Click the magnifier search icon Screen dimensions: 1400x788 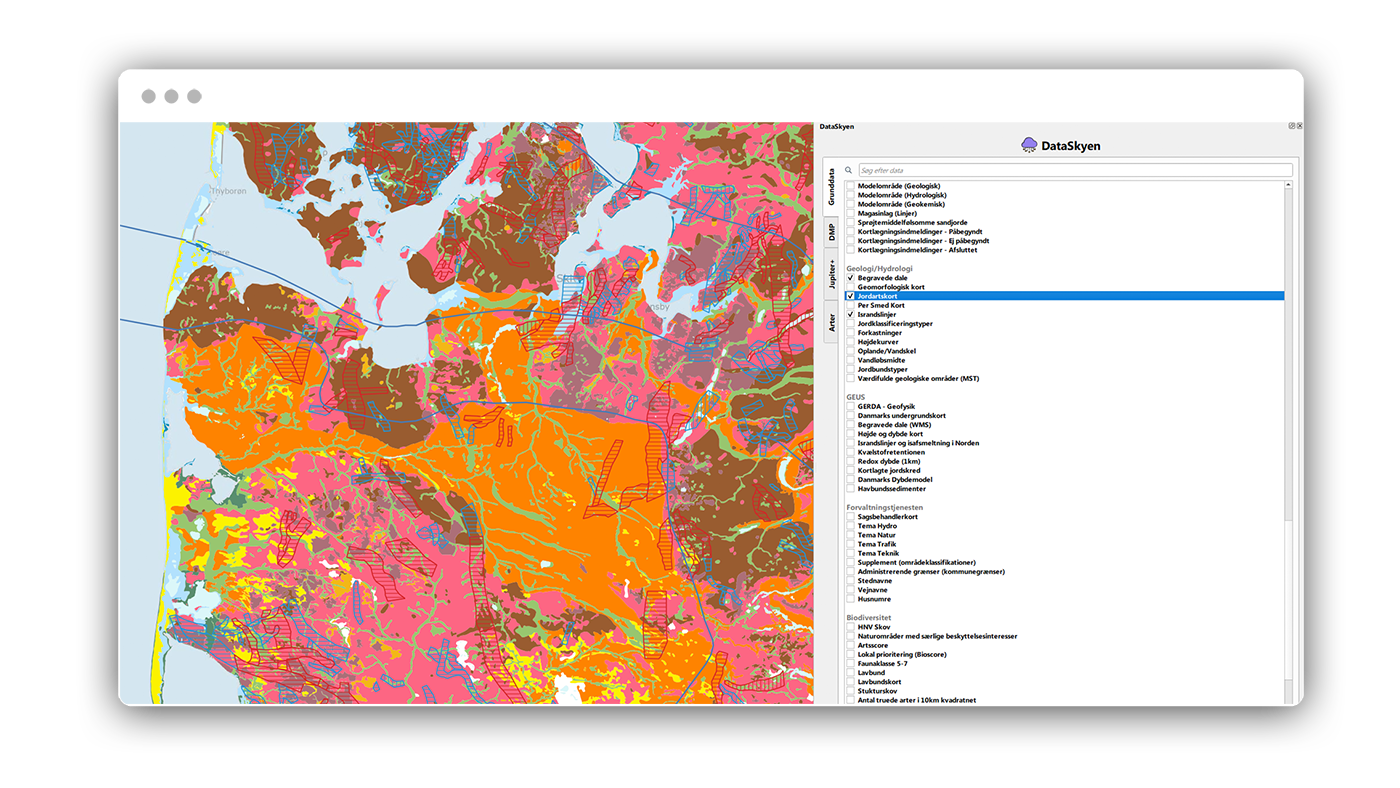click(848, 171)
